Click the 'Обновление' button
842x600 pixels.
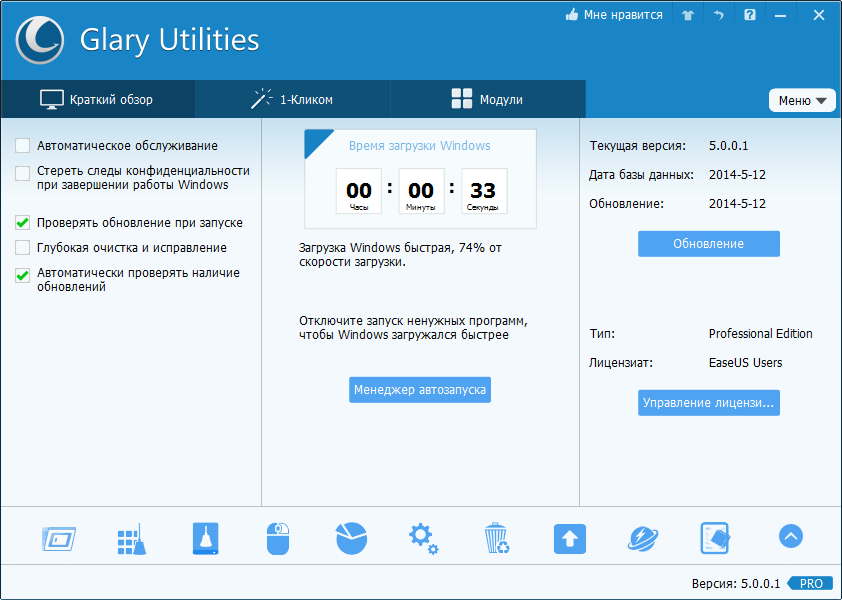(x=709, y=244)
